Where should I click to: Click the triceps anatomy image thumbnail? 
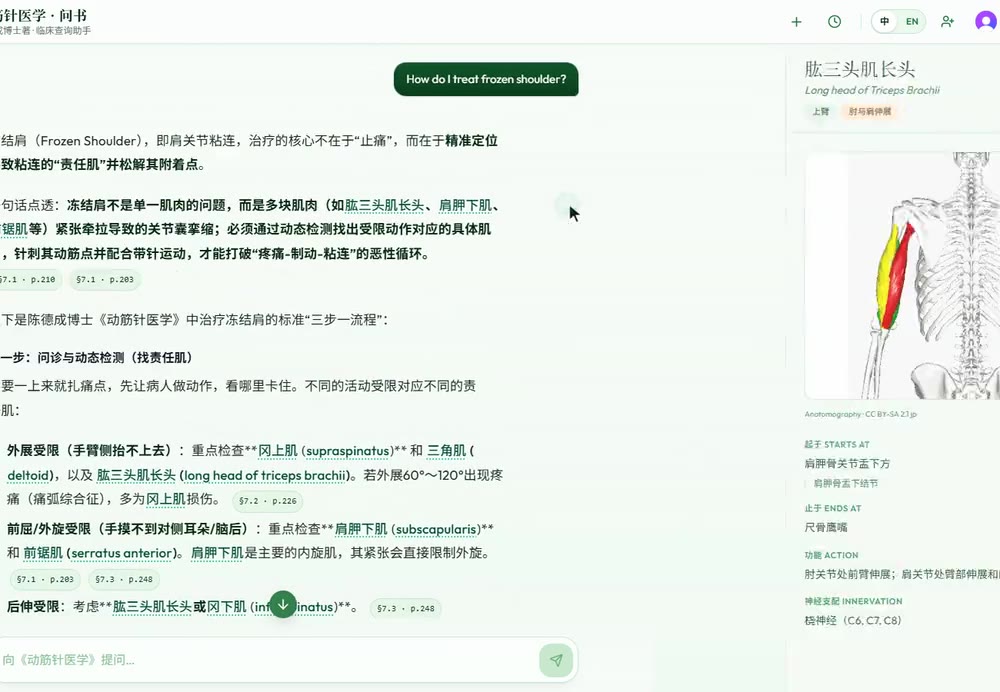click(902, 276)
